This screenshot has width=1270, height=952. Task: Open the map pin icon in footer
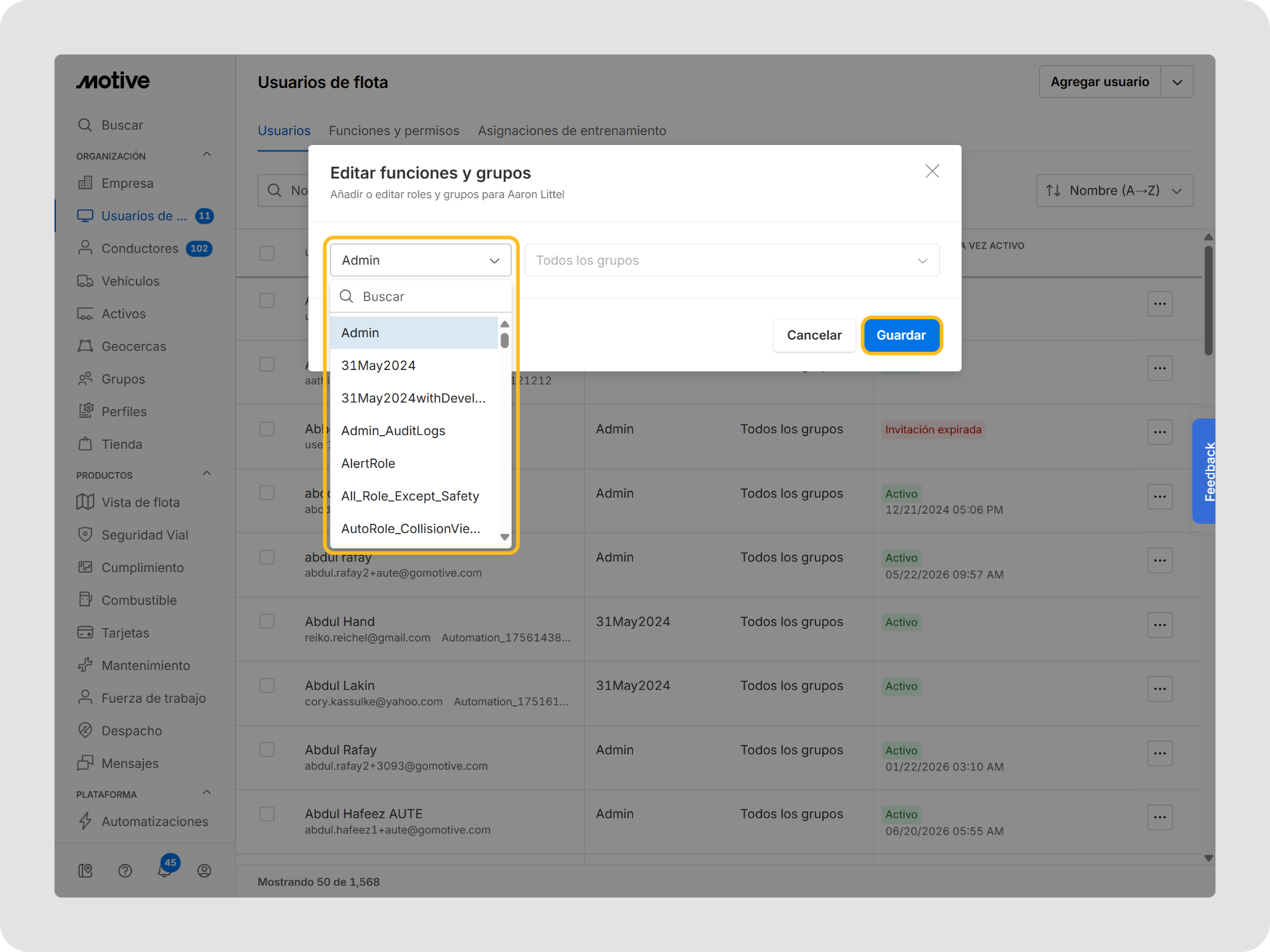point(86,871)
